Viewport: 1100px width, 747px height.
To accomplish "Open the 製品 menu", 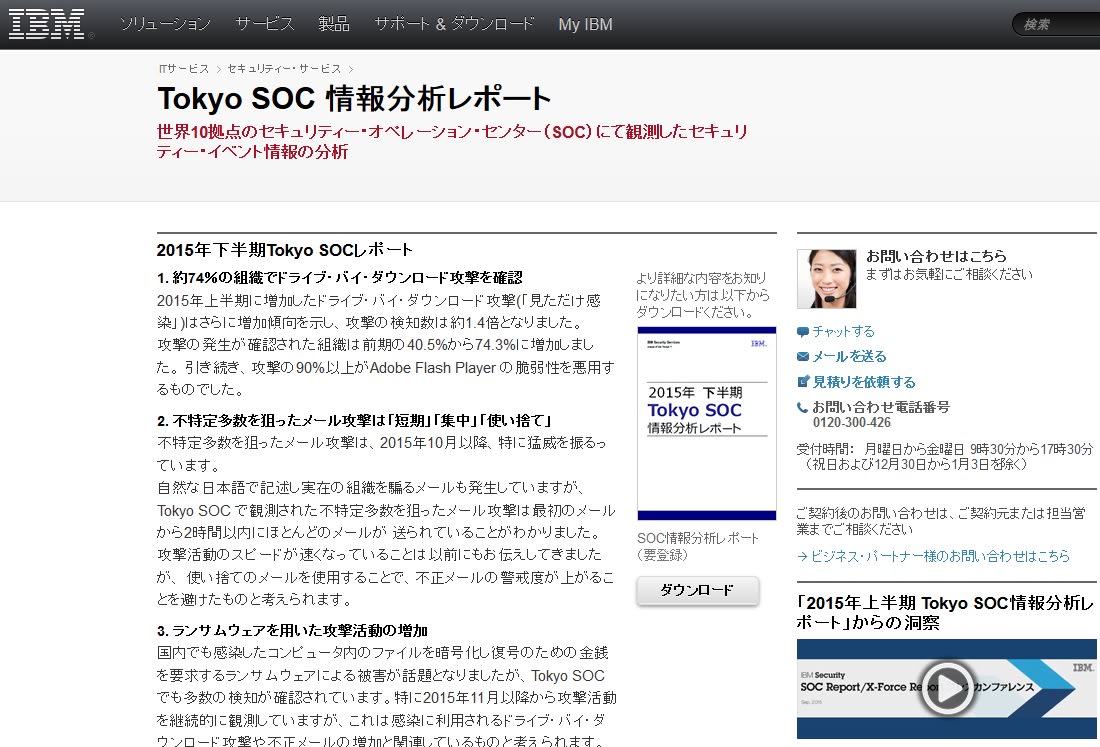I will (x=334, y=25).
